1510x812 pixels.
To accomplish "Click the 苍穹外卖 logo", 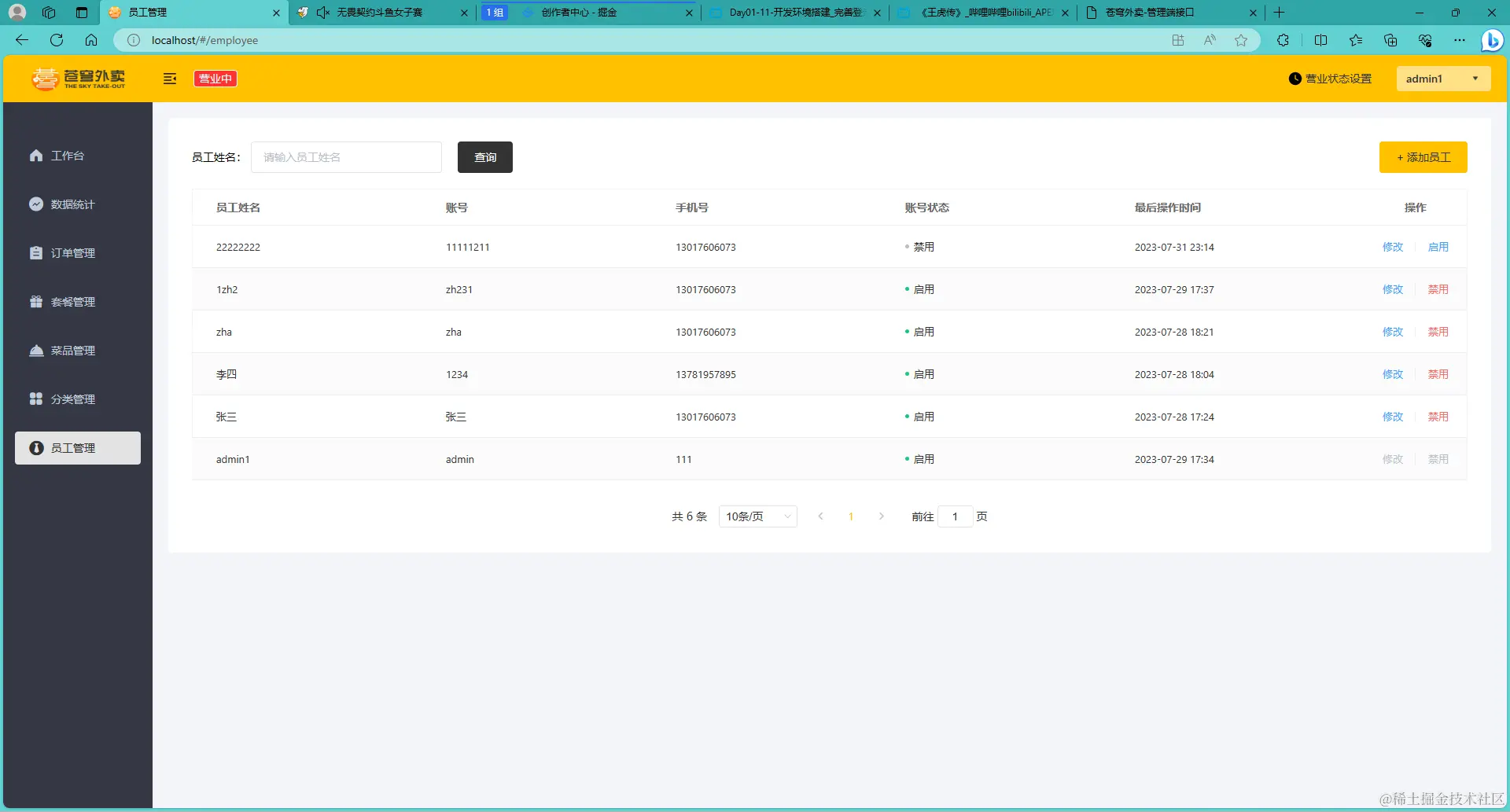I will coord(78,79).
